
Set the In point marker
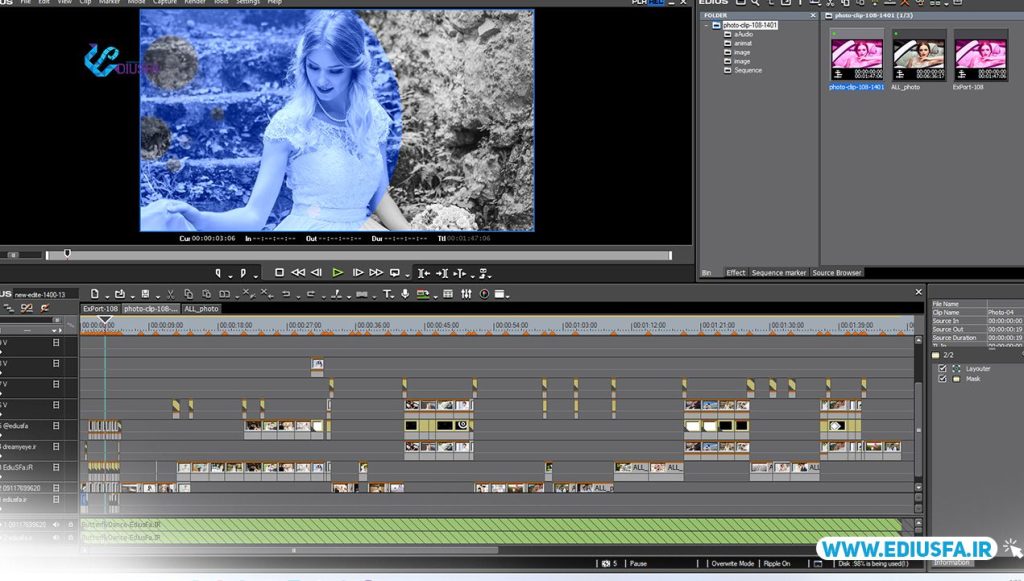coord(218,273)
